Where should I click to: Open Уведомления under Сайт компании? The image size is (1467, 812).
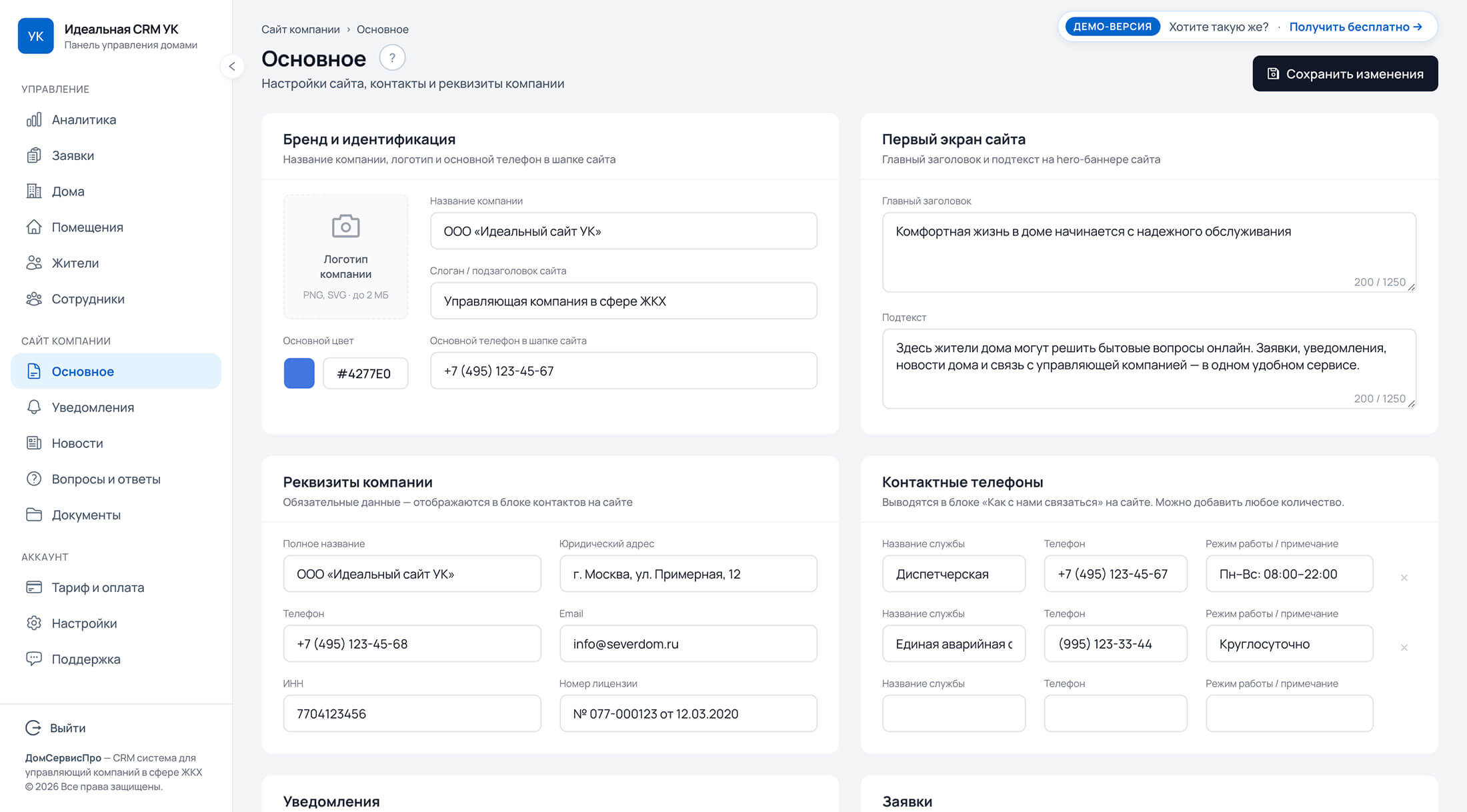point(116,407)
